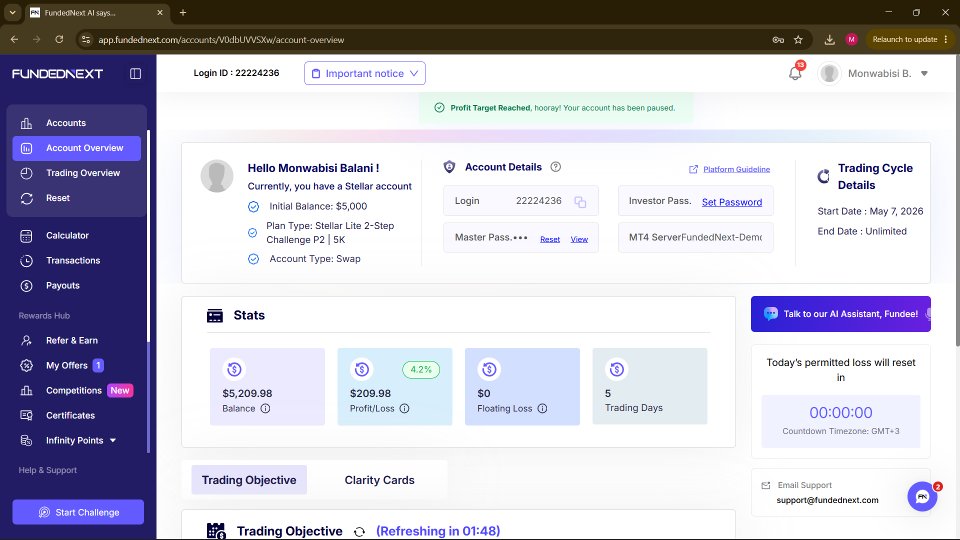The image size is (960, 540).
Task: Expand the Important notice dropdown
Action: click(365, 73)
